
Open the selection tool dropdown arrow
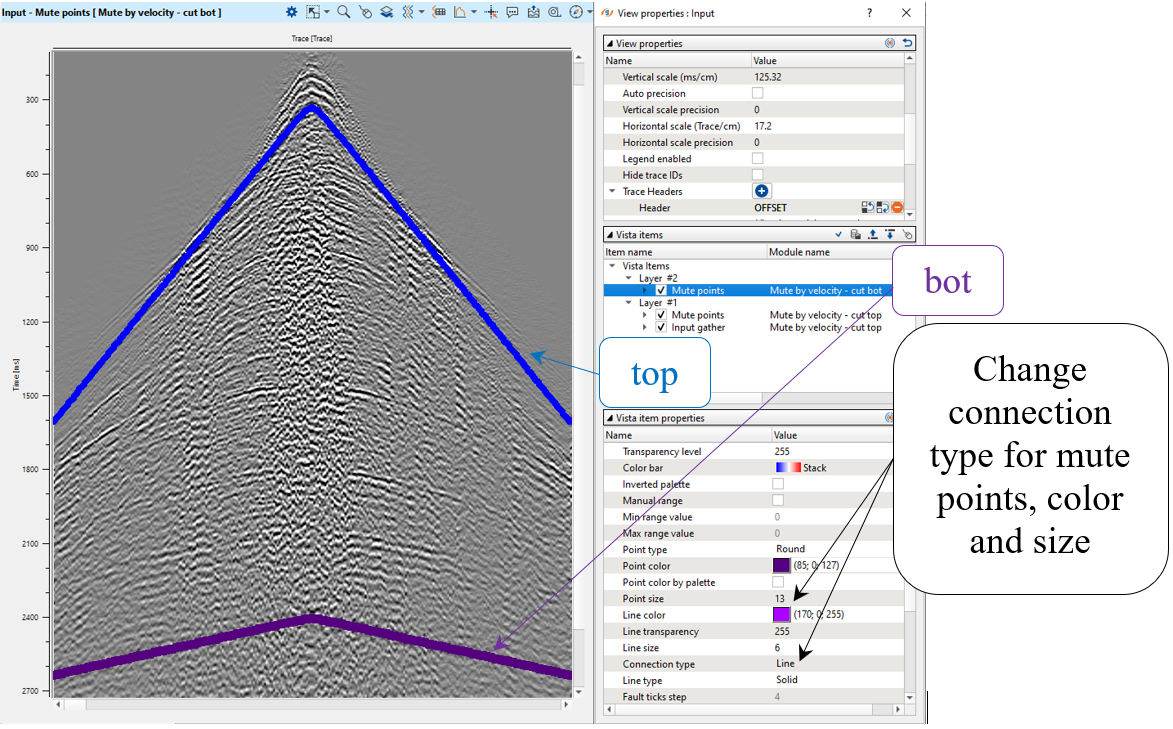click(326, 12)
